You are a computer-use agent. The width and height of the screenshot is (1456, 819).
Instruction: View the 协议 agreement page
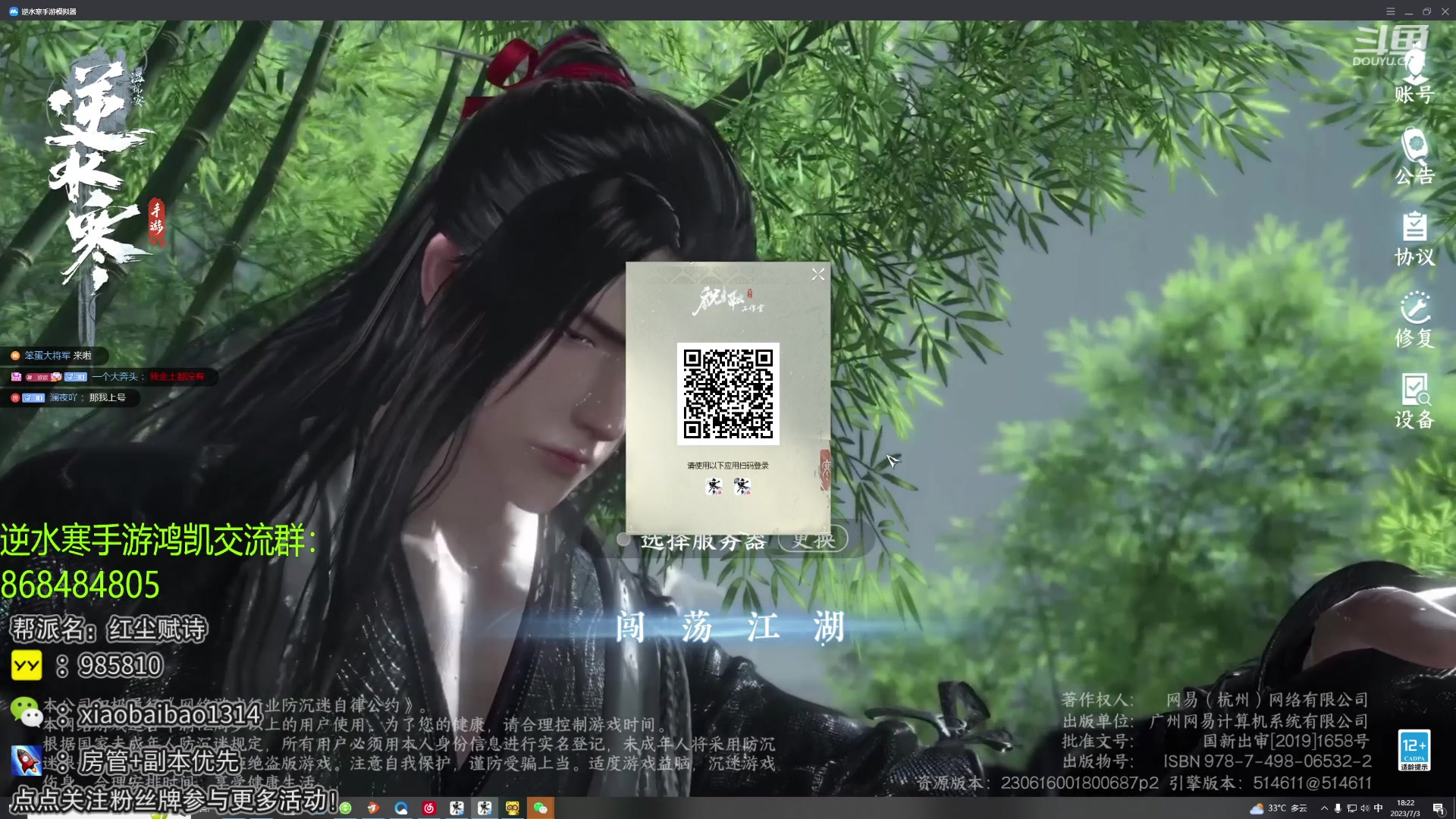(1414, 239)
